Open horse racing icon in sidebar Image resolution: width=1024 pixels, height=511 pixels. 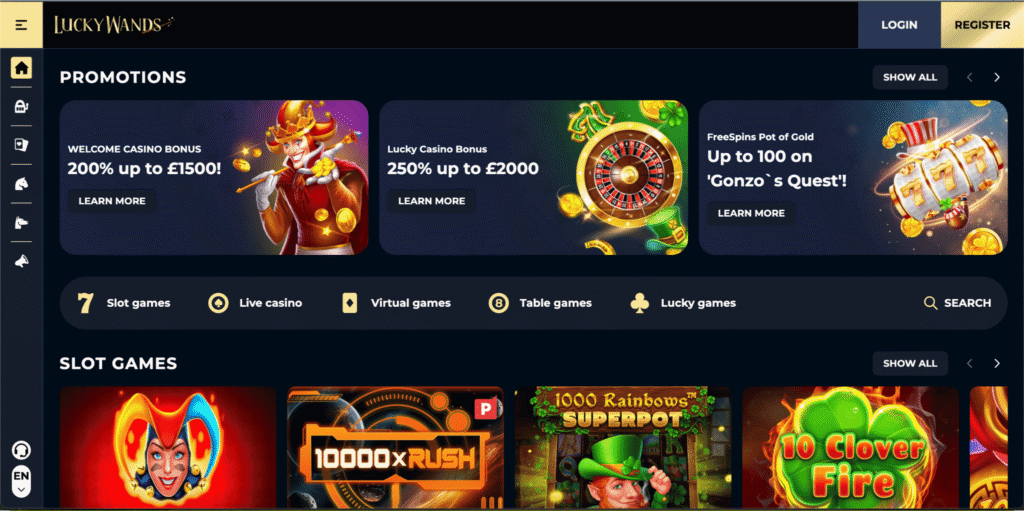22,184
